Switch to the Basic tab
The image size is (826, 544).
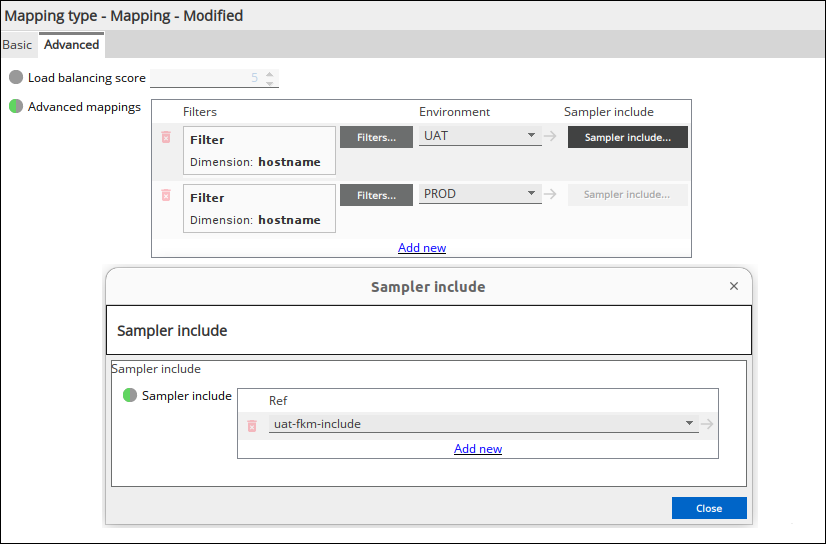click(17, 45)
